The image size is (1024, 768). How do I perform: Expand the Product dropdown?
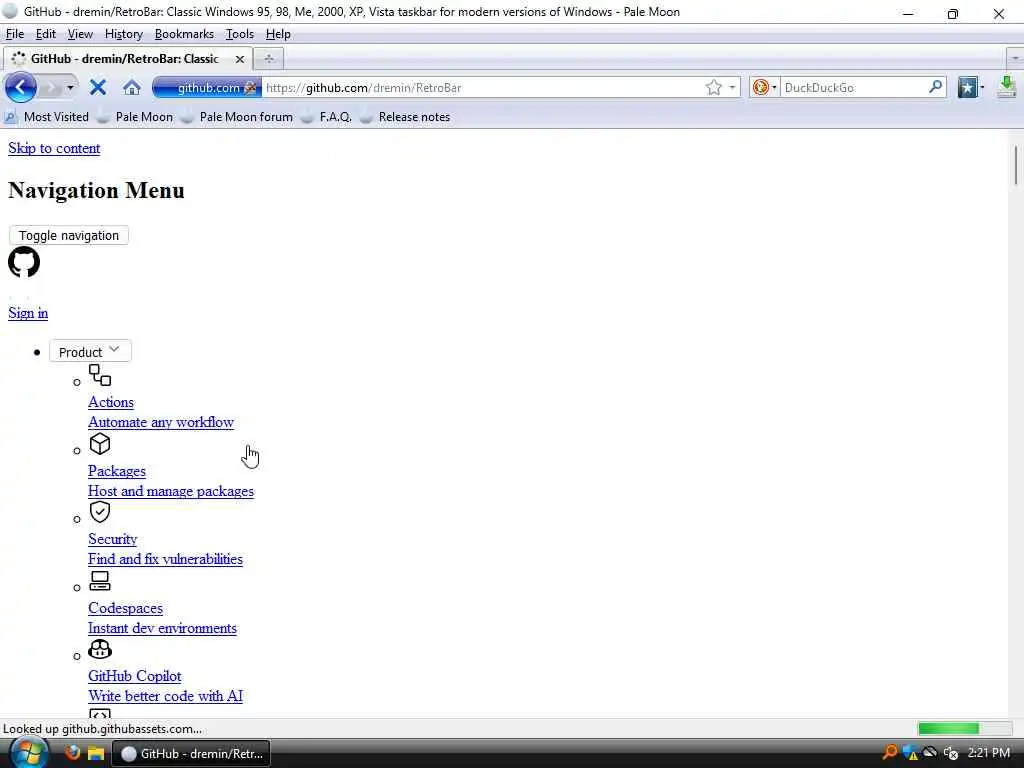[x=90, y=351]
